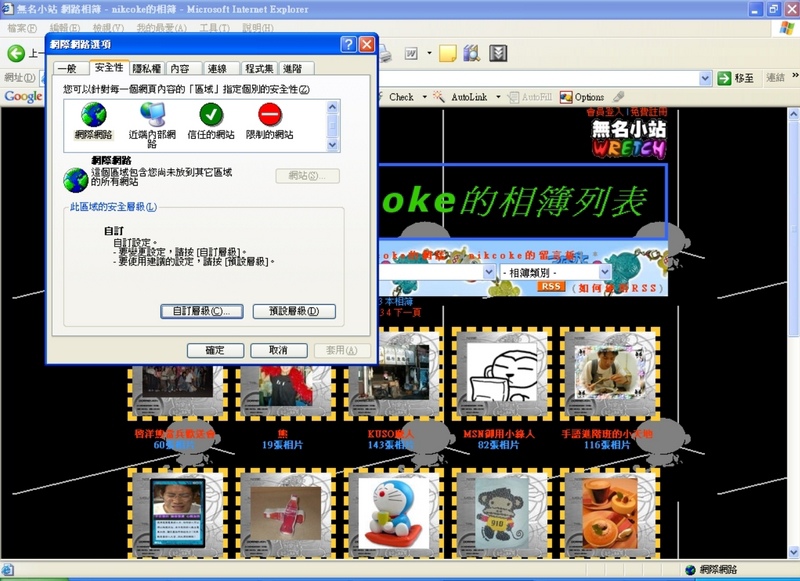Switch to the 隱私權 tab
The image size is (800, 581).
[146, 68]
